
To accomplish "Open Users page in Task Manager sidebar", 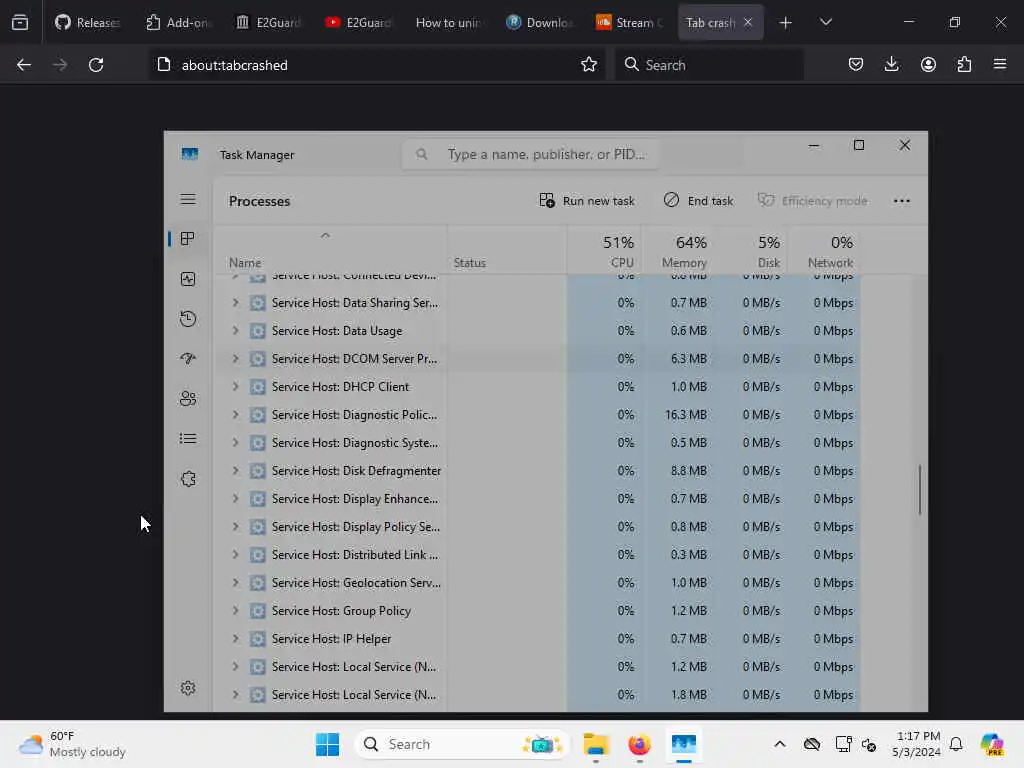I will click(x=188, y=398).
